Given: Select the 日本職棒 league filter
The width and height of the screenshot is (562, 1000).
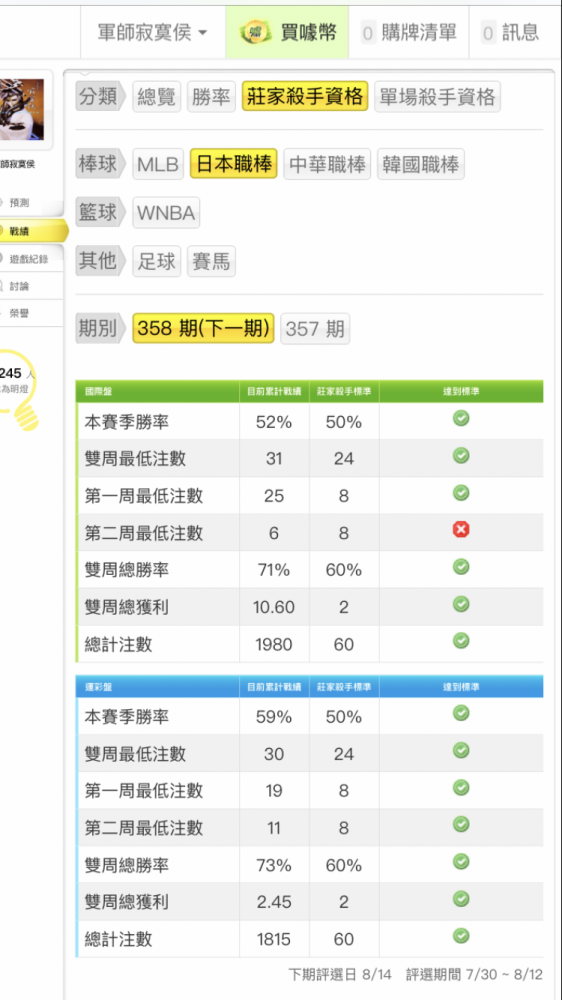Looking at the screenshot, I should 233,165.
